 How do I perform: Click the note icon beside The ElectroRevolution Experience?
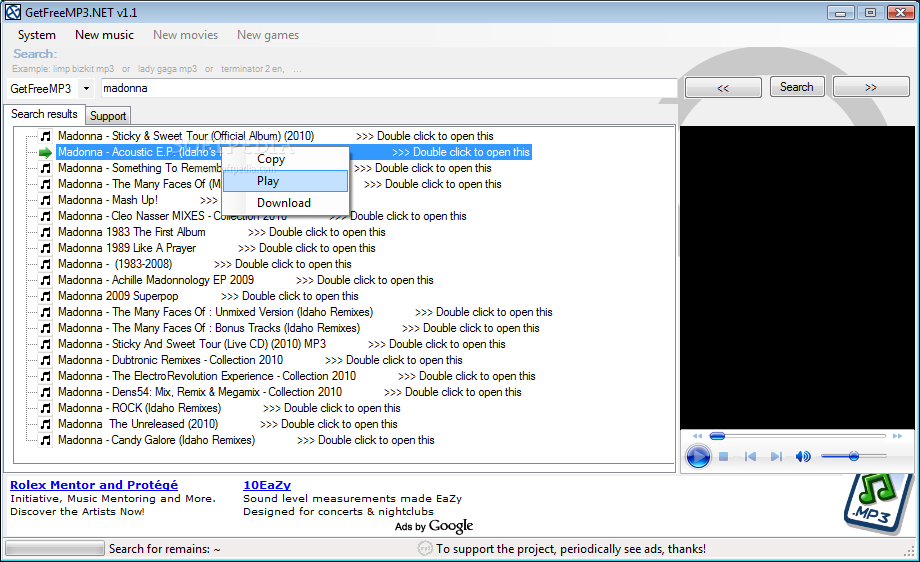(45, 376)
